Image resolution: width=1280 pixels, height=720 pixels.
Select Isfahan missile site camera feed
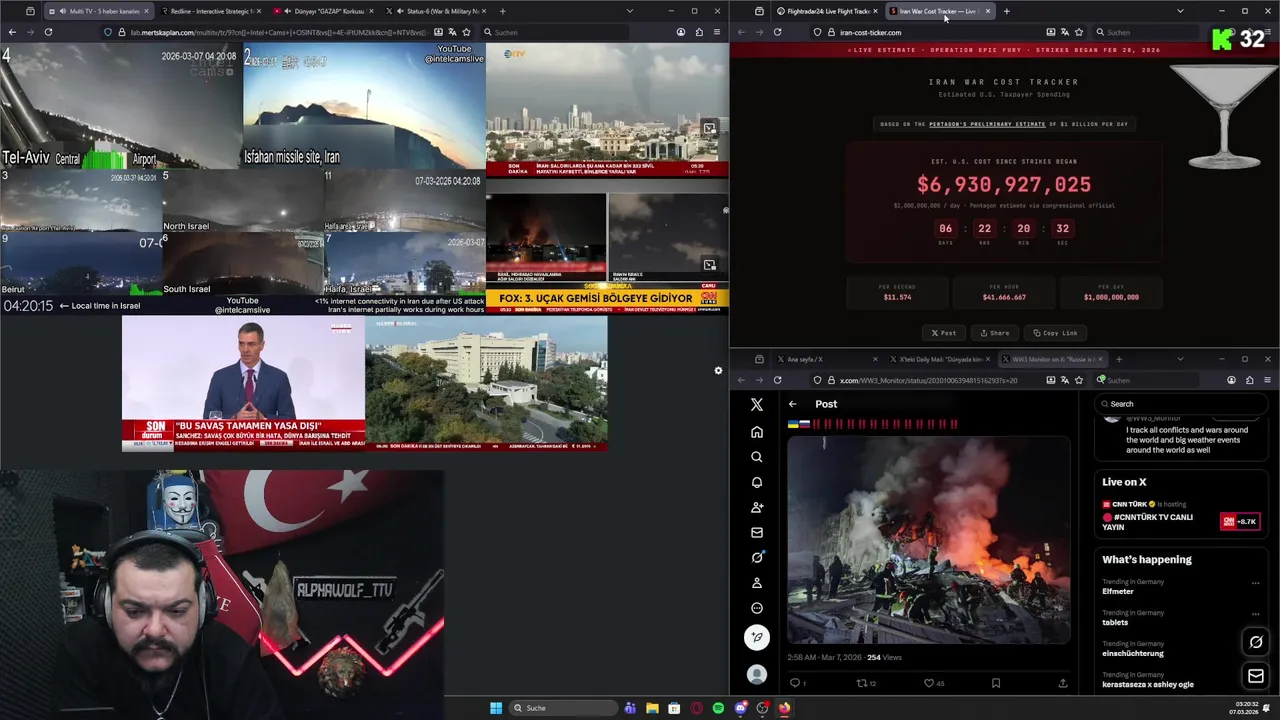(x=364, y=104)
